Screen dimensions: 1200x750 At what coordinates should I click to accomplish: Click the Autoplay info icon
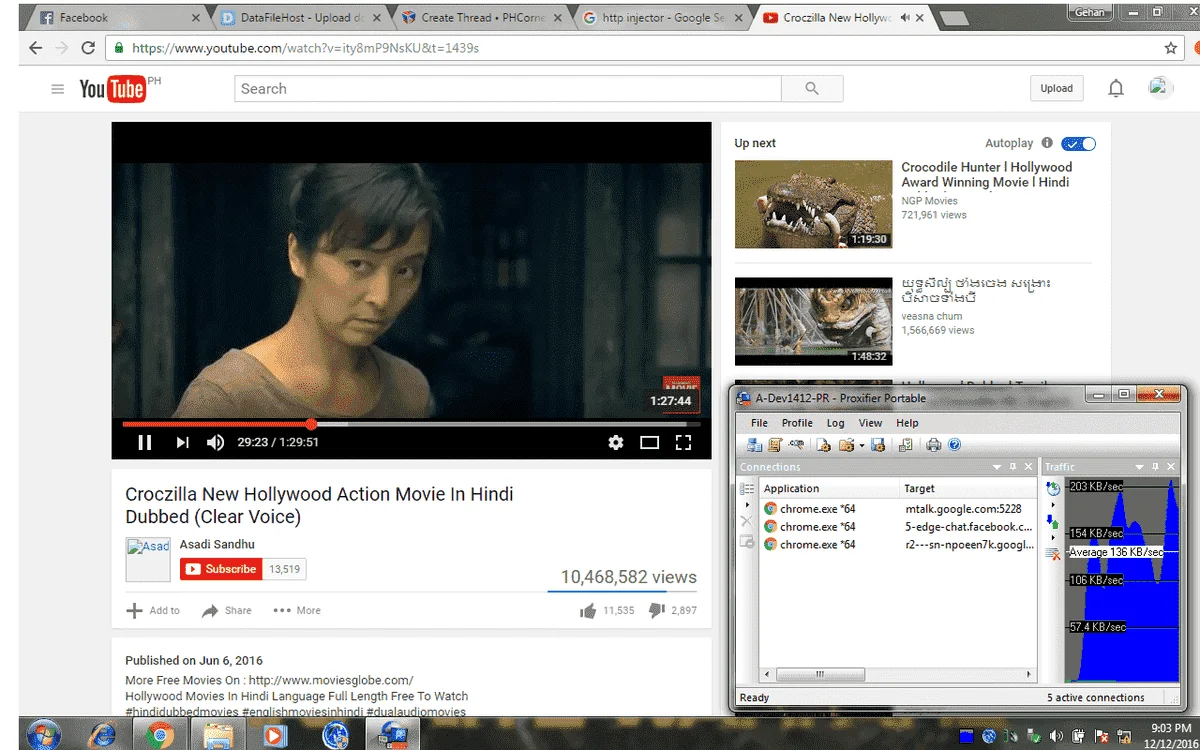1047,143
